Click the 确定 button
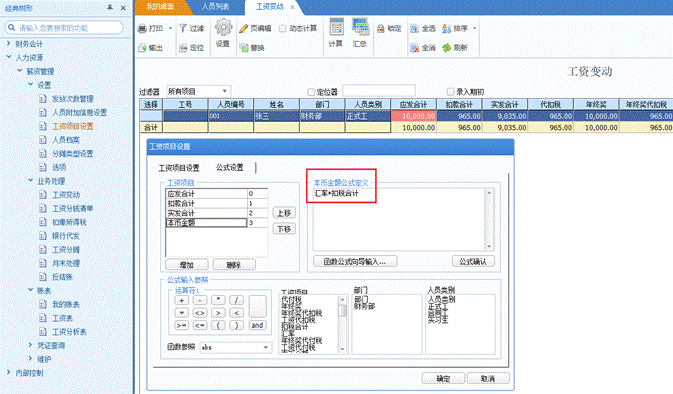The height and width of the screenshot is (394, 673). [443, 379]
